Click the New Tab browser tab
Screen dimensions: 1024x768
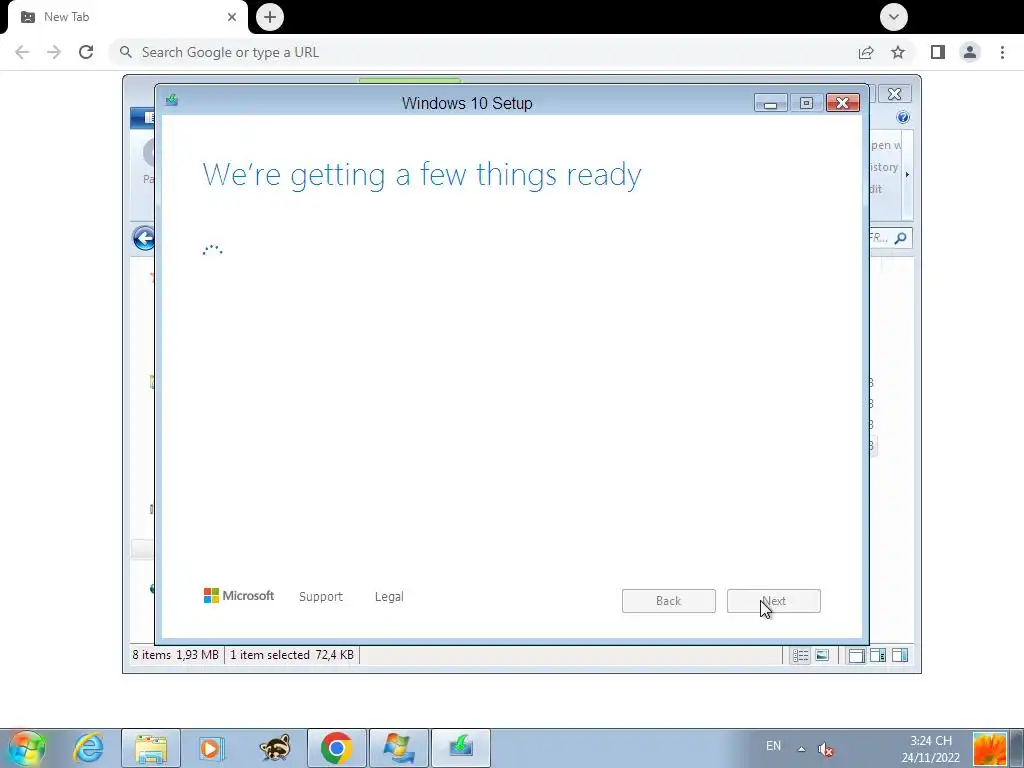tap(127, 17)
